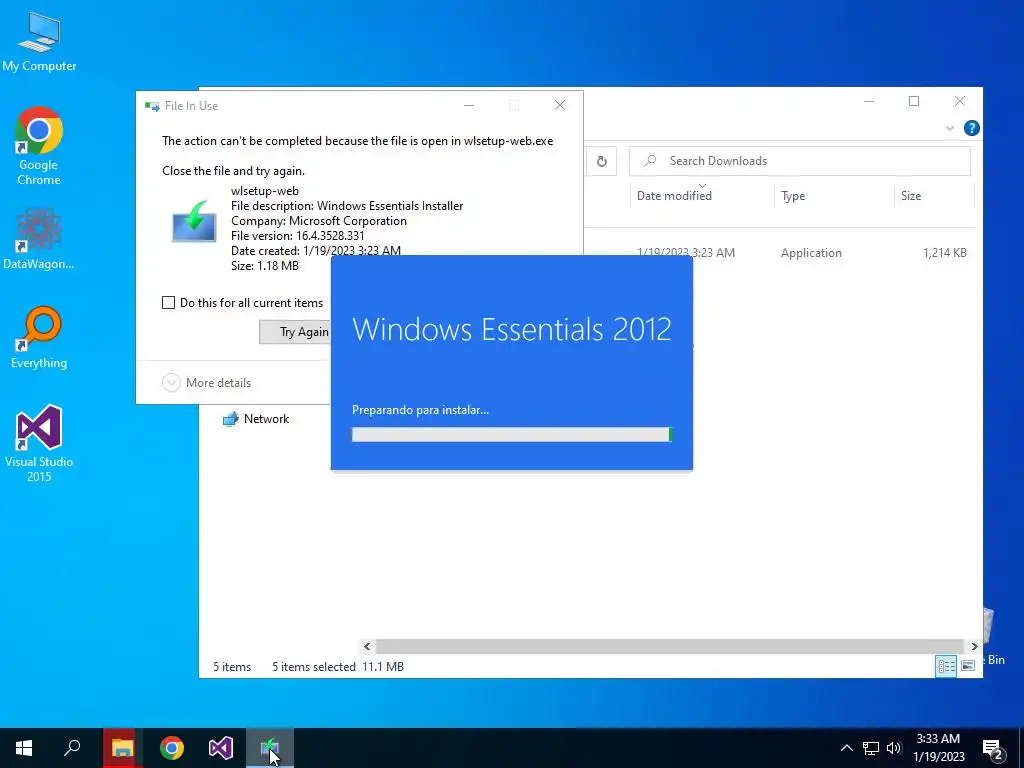Viewport: 1024px width, 768px height.
Task: Maximize the Downloads Explorer window
Action: (914, 101)
